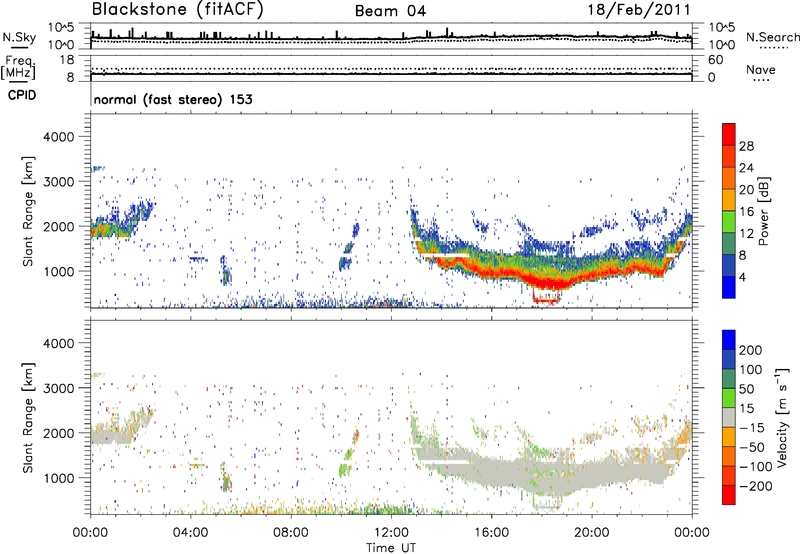Image resolution: width=800 pixels, height=554 pixels.
Task: Click the "CPID" row label
Action: 22,95
